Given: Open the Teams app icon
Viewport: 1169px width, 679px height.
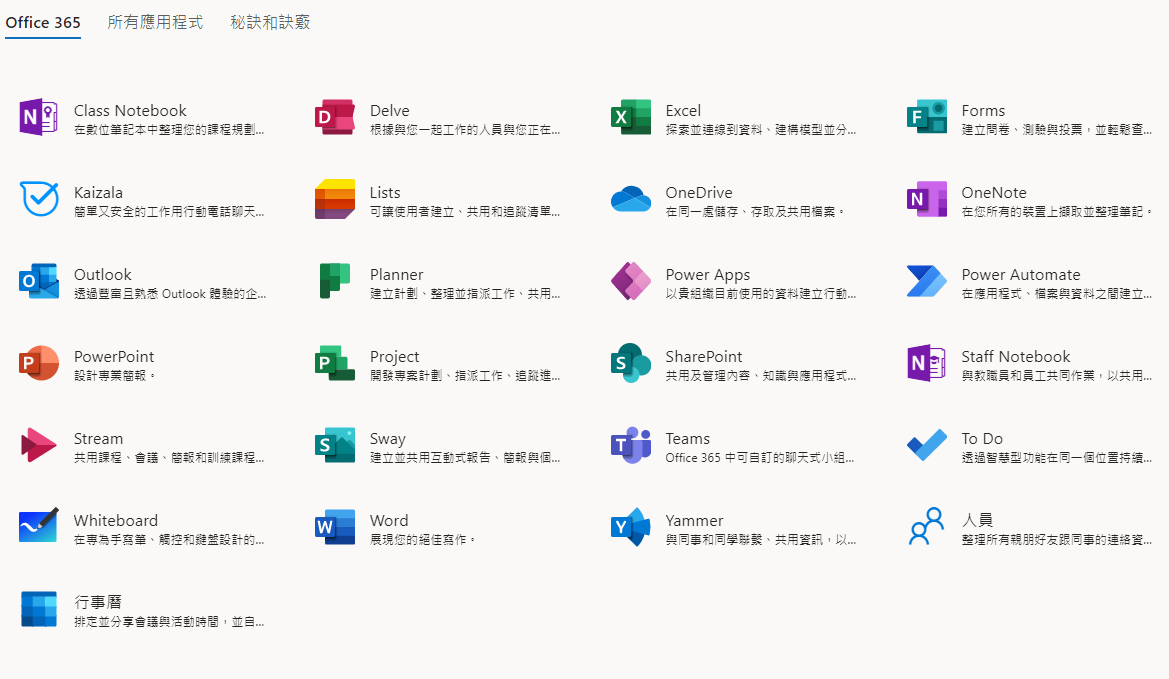Looking at the screenshot, I should click(631, 445).
